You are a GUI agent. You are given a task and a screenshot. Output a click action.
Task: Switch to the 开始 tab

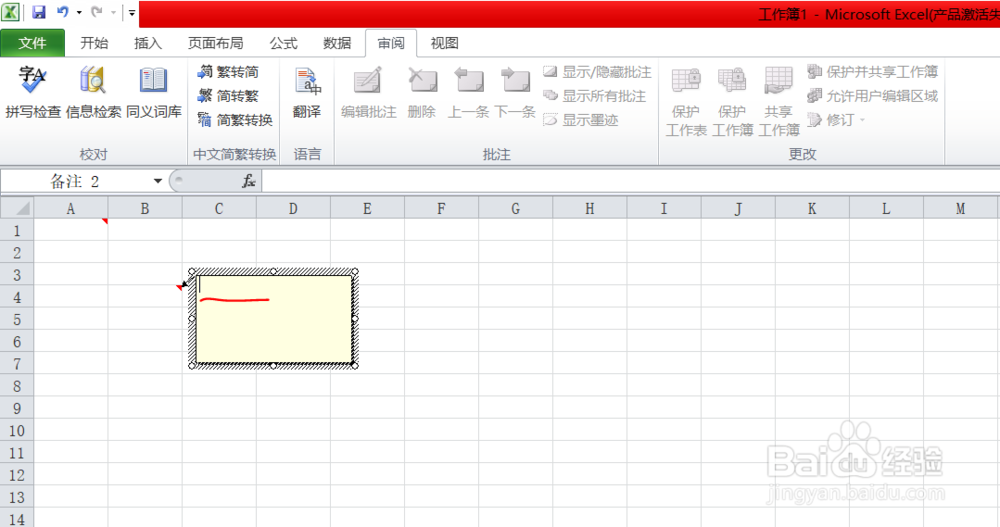coord(94,43)
